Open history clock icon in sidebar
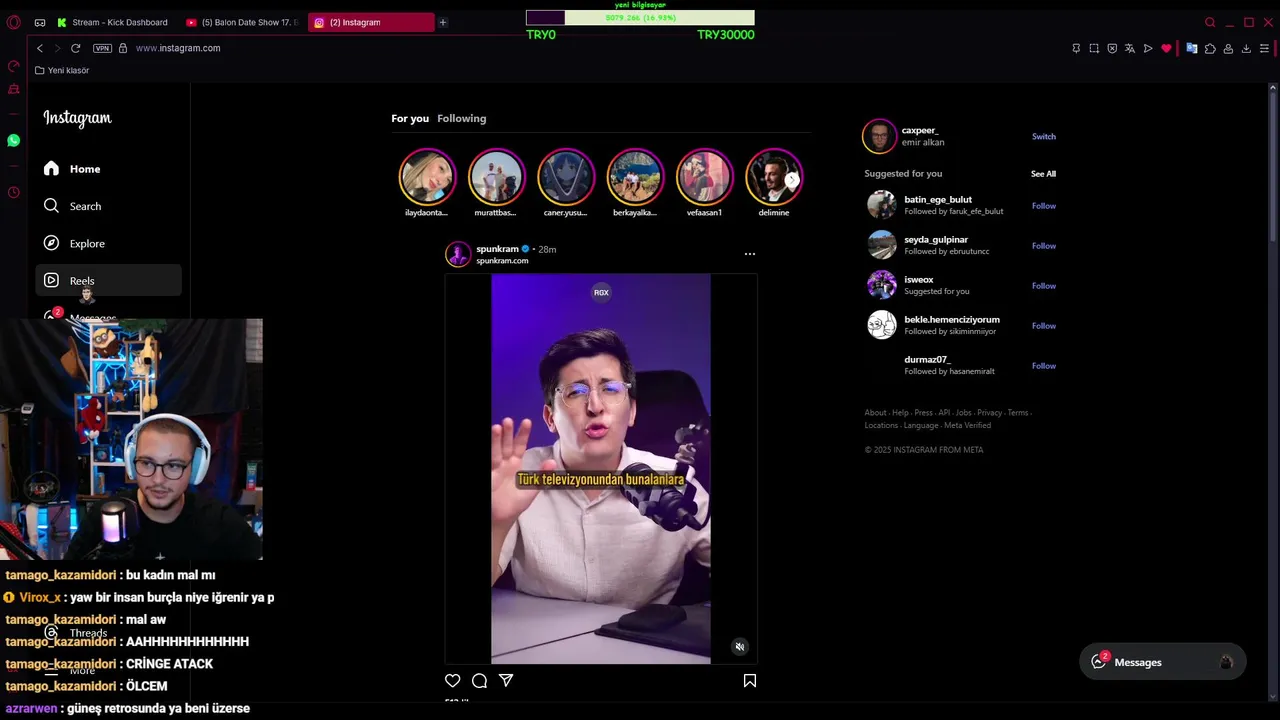1280x720 pixels. (14, 192)
